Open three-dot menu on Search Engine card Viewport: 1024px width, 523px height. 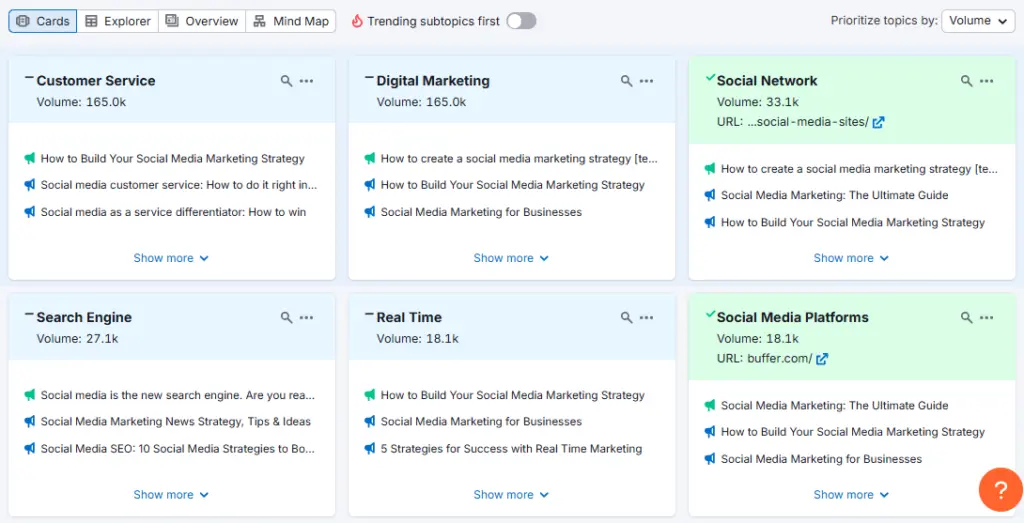coord(307,318)
